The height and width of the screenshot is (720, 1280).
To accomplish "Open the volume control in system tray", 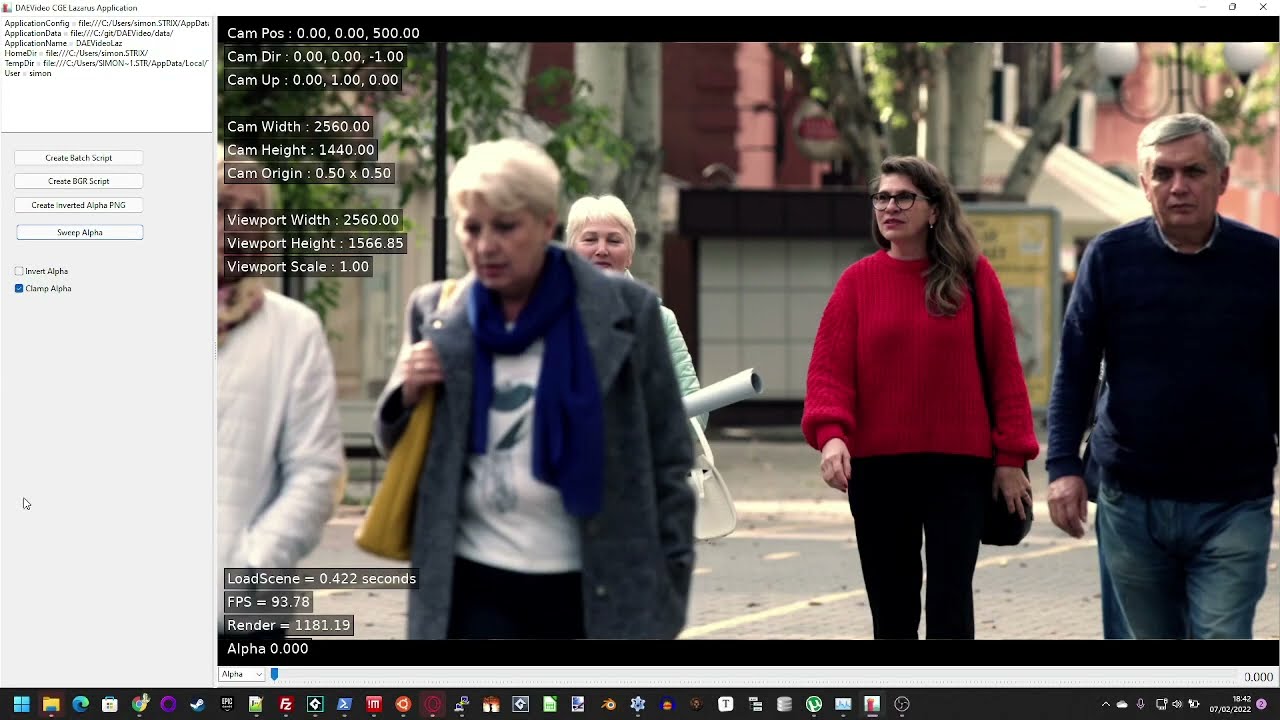I will click(x=1176, y=704).
